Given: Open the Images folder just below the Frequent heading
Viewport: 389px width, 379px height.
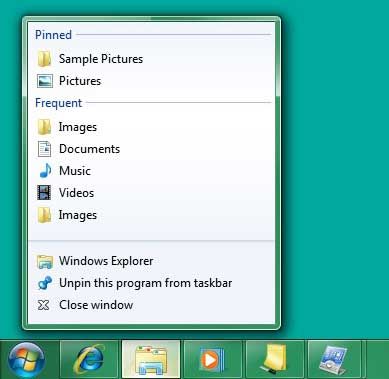Looking at the screenshot, I should [152, 127].
